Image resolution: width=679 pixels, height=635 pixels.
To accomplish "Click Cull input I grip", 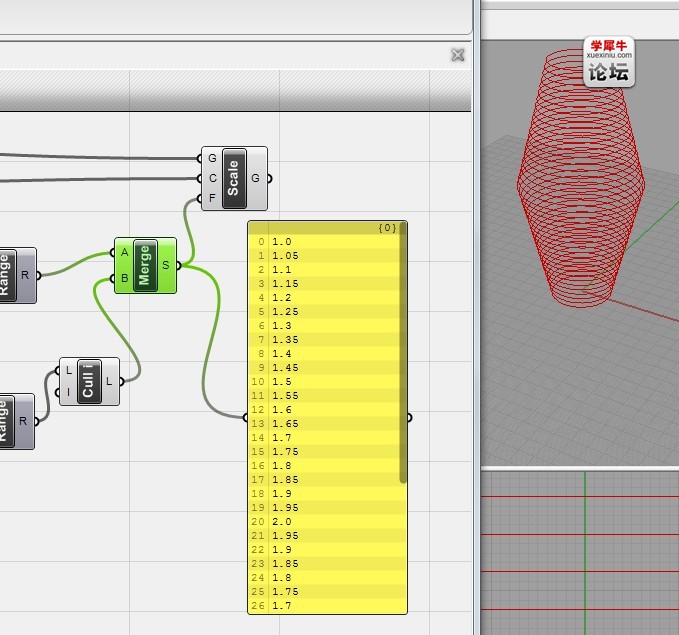I will pyautogui.click(x=58, y=392).
